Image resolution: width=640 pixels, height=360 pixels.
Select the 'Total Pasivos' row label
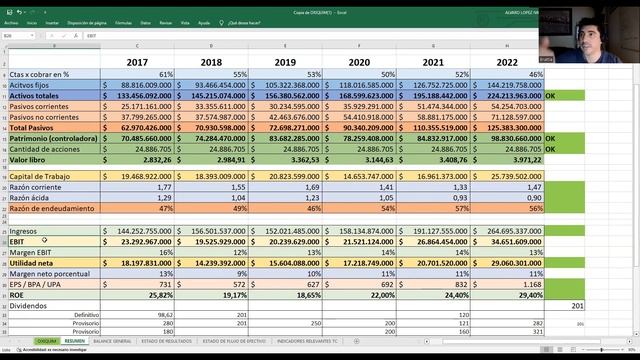[x=54, y=128]
